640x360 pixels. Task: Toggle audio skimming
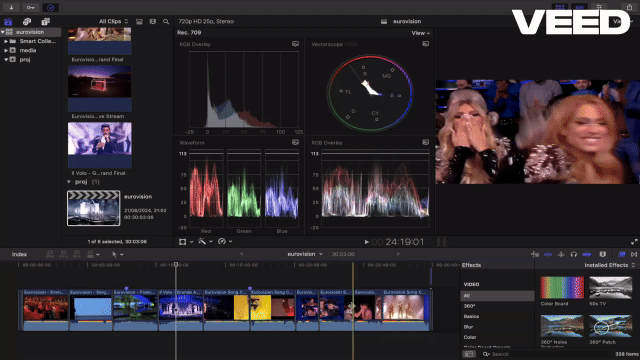(x=561, y=254)
